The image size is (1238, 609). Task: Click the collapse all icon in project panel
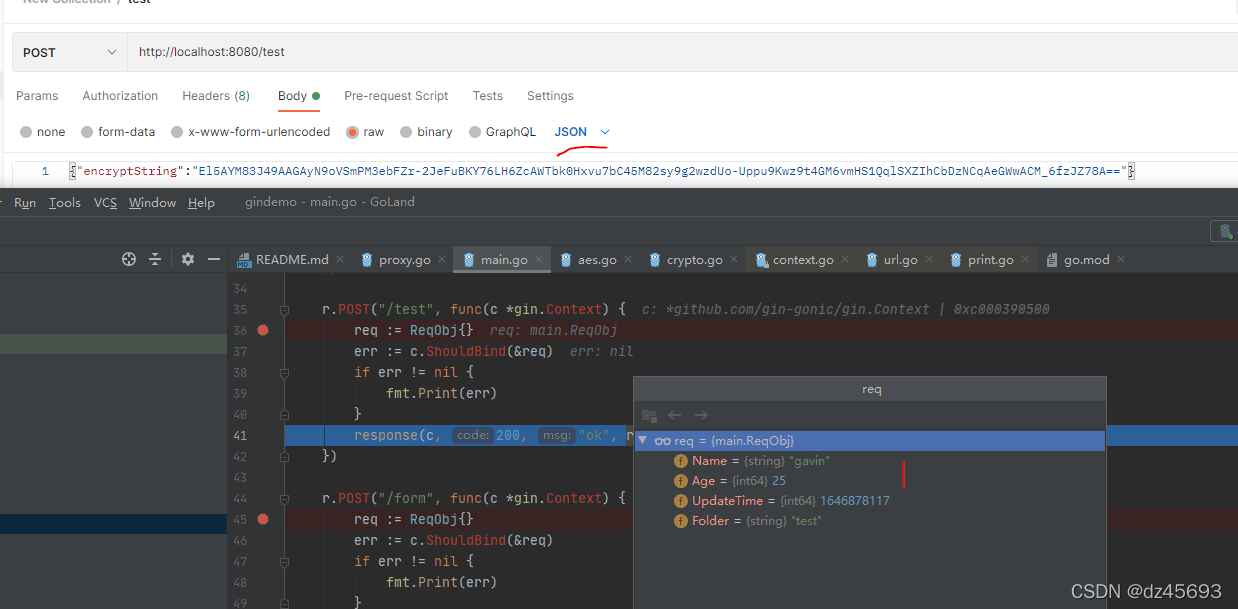click(x=155, y=259)
